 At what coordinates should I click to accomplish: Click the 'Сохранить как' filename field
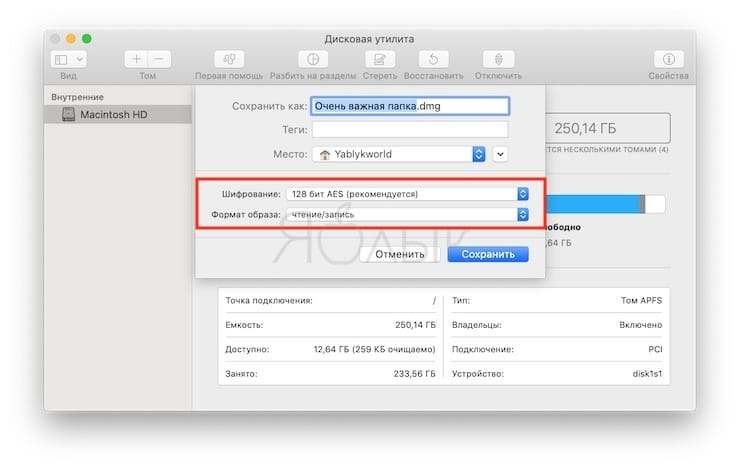[x=410, y=106]
